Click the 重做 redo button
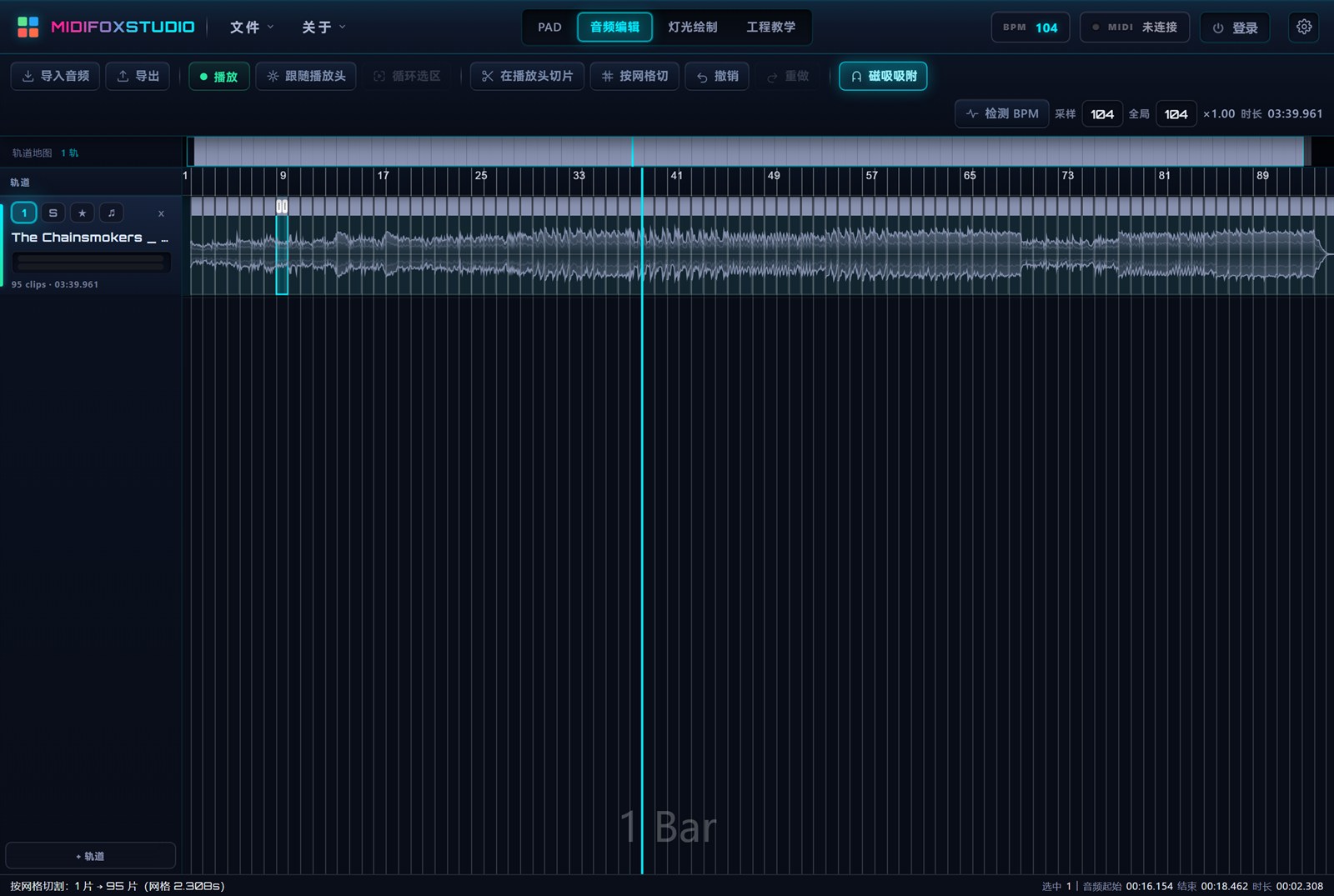Screen dimensions: 1334x896 tap(788, 76)
